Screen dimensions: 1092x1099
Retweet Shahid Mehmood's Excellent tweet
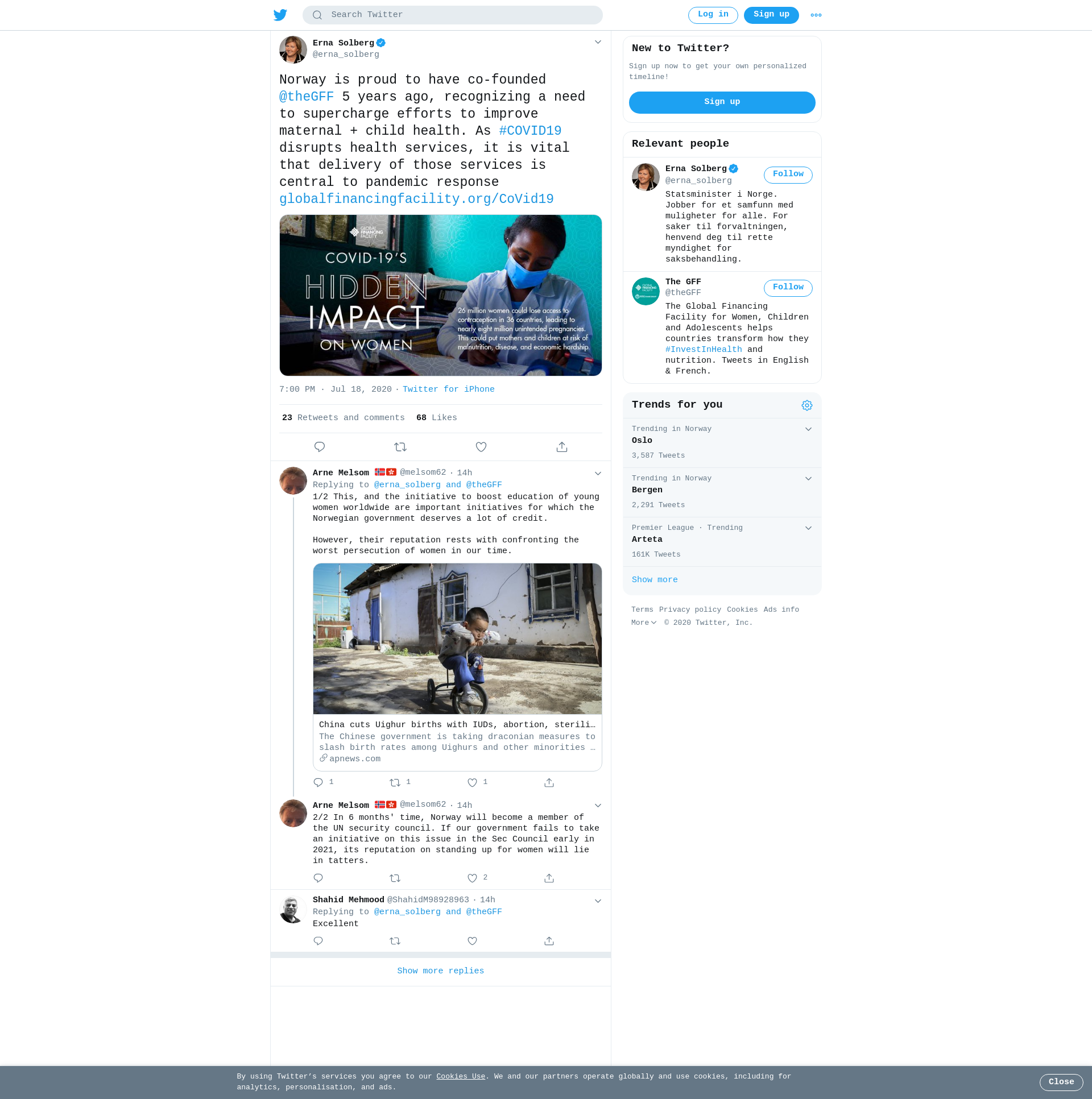395,941
